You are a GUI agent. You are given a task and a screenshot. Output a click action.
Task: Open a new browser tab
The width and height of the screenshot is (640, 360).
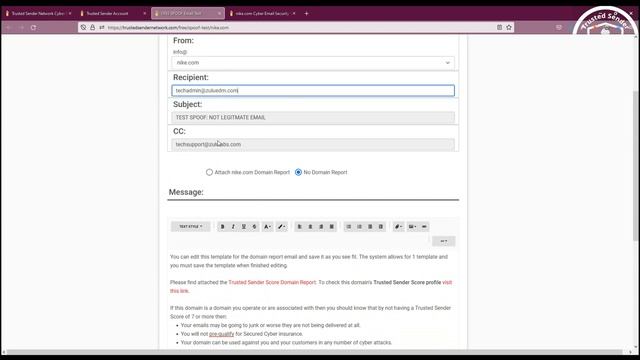[307, 13]
